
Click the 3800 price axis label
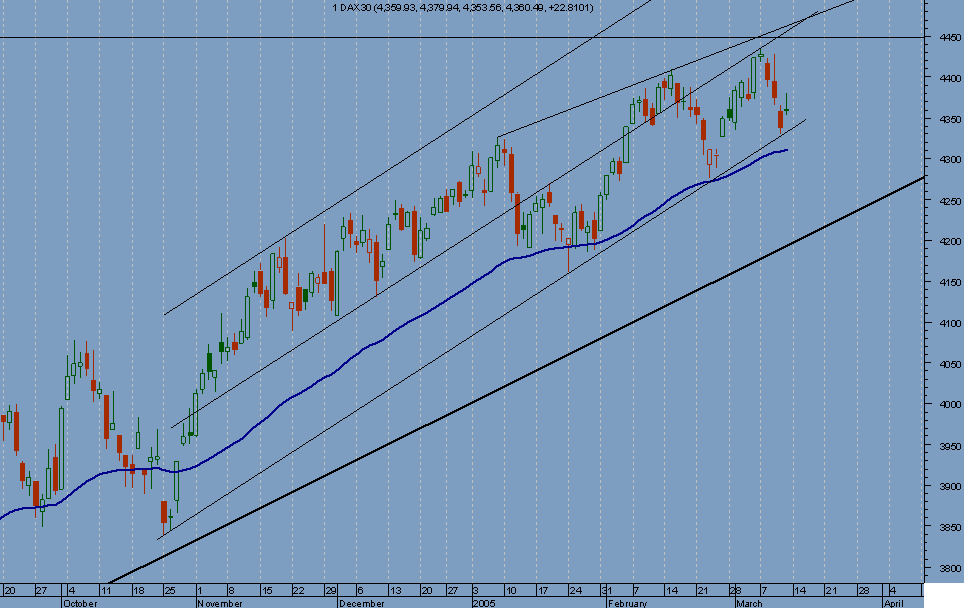pyautogui.click(x=950, y=568)
